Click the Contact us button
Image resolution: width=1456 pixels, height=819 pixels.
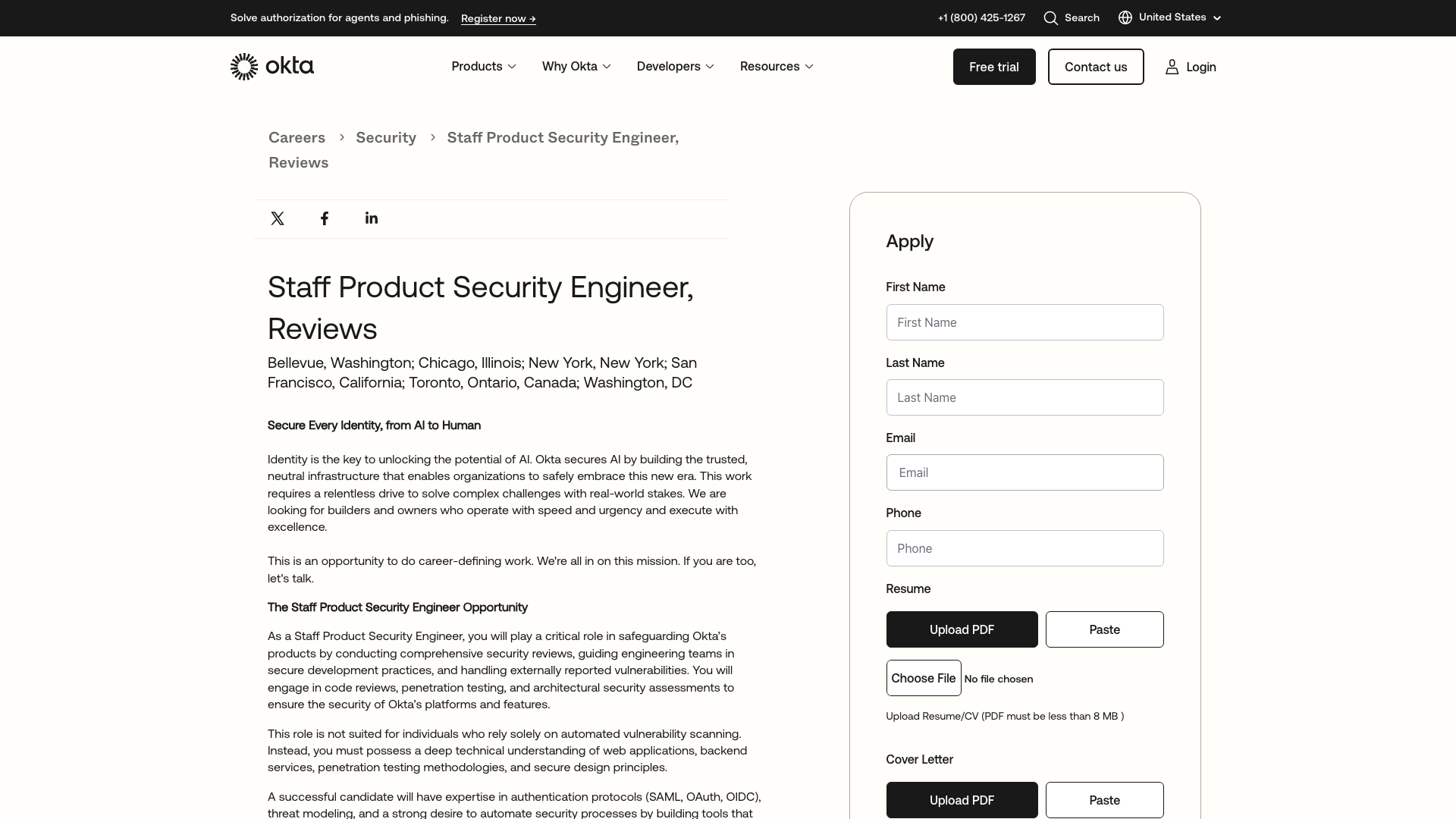1096,67
